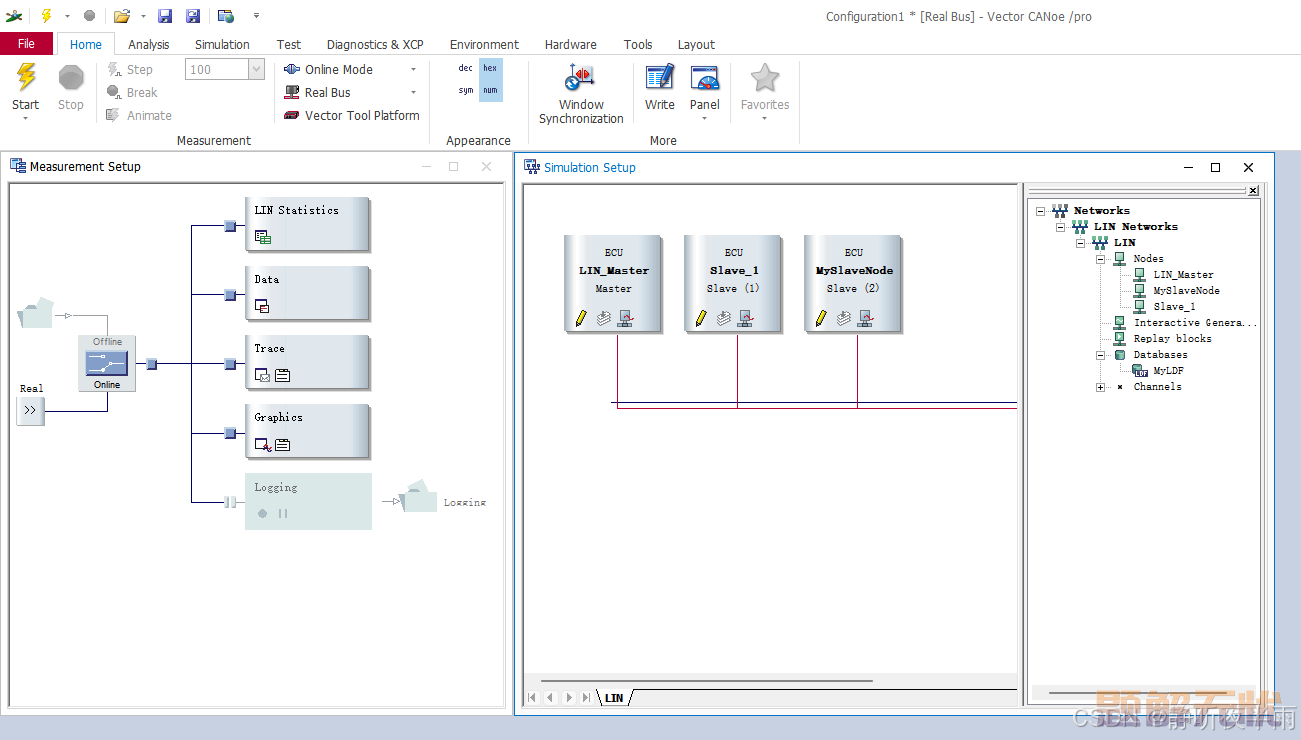The width and height of the screenshot is (1301, 740).
Task: Start the measurement with the lightning icon
Action: pos(26,77)
